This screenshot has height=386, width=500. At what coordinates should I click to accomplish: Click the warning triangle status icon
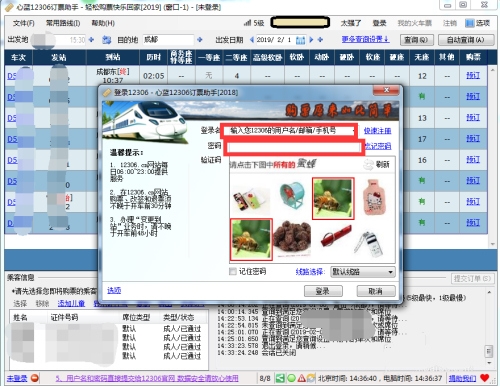[301, 378]
